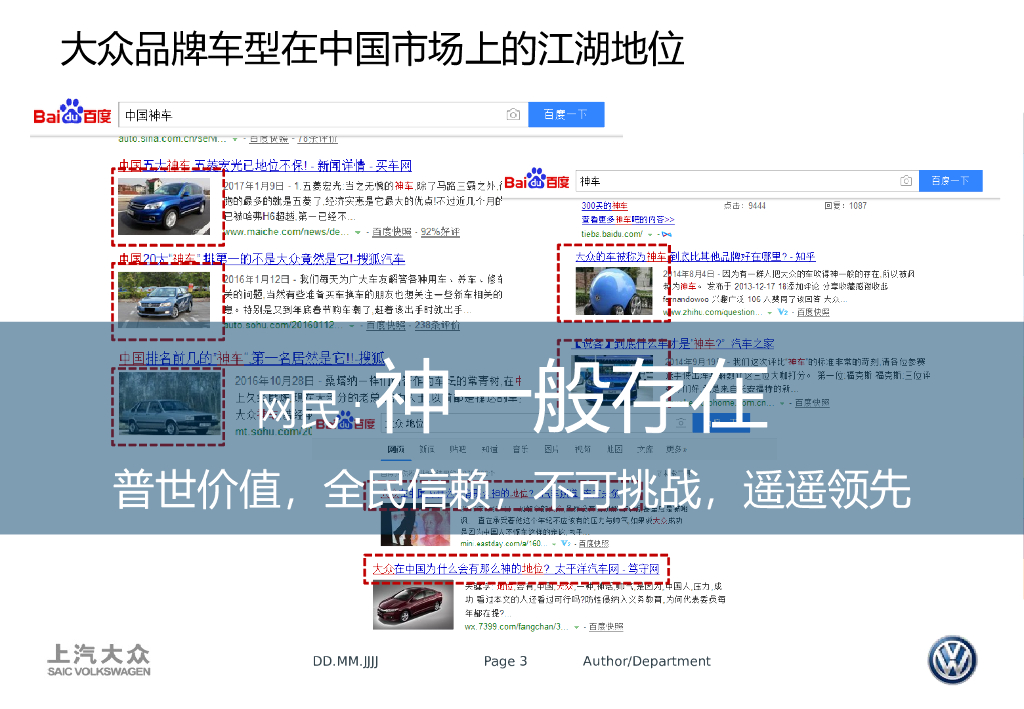
Task: Switch to the 视频 tab
Action: coord(583,449)
